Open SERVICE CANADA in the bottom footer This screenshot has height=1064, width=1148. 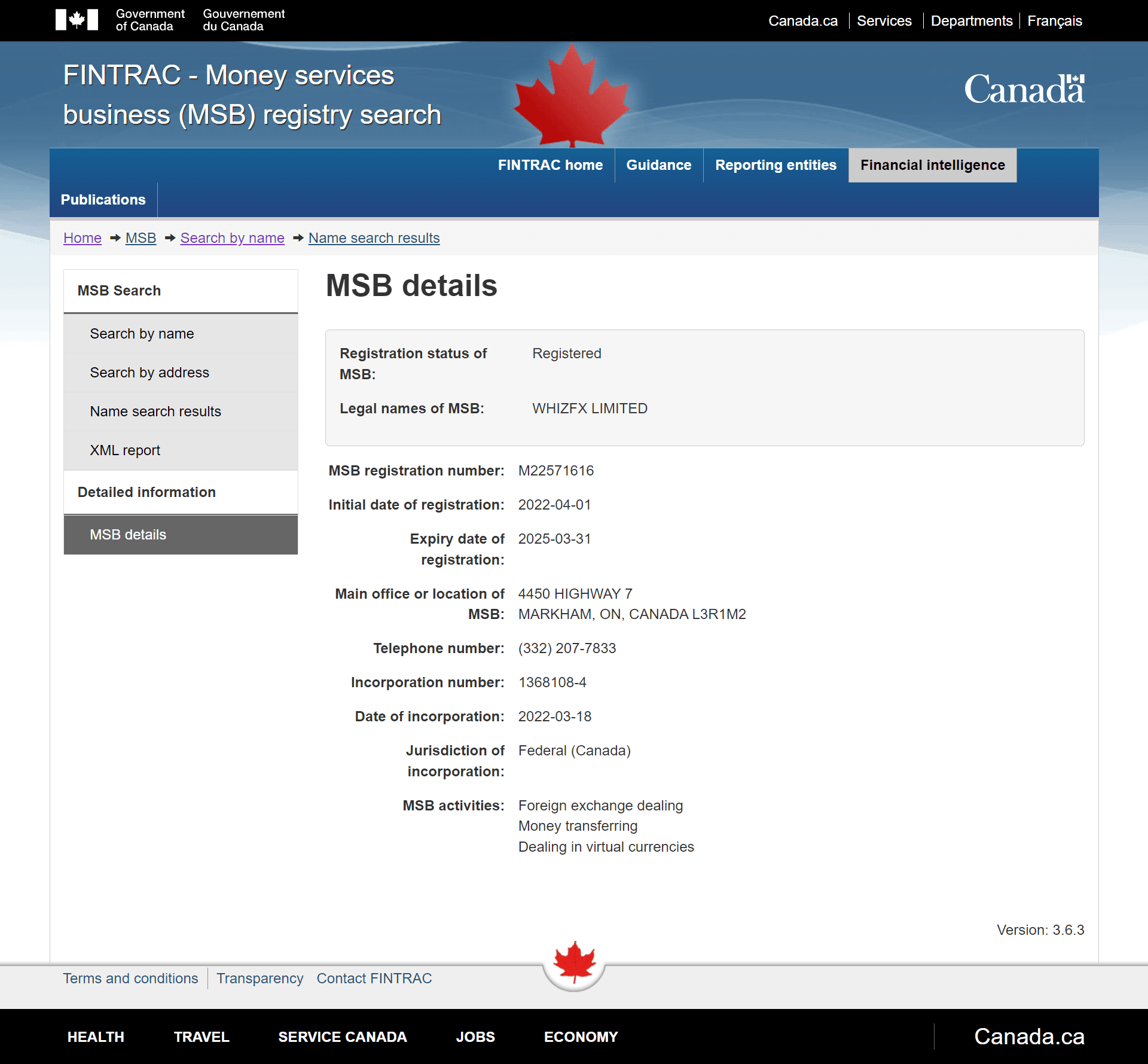click(342, 1037)
